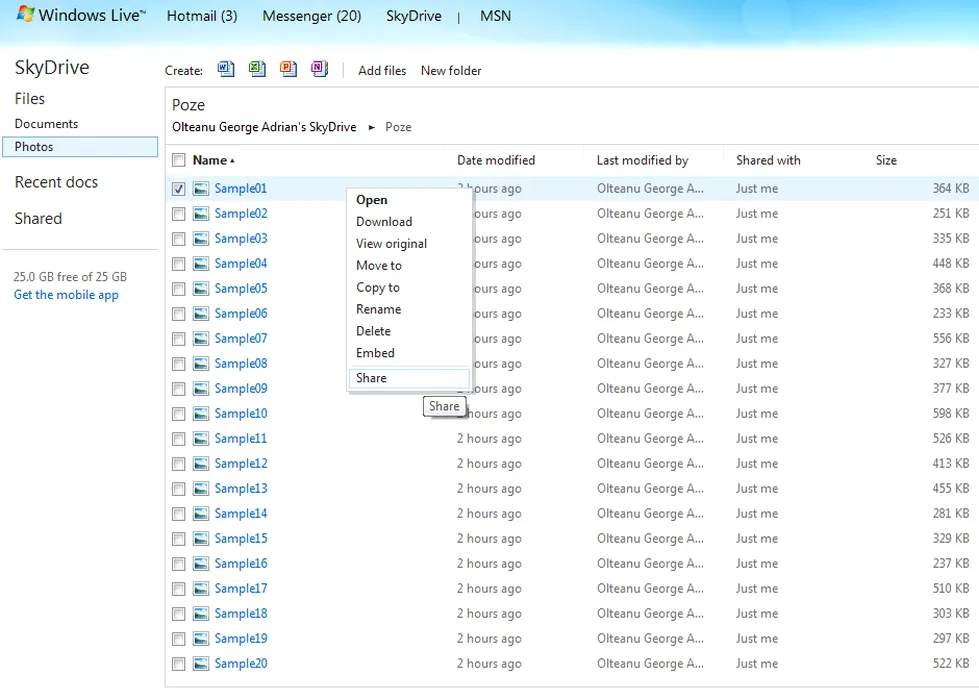Sort the list by Date modified
The height and width of the screenshot is (700, 979).
tap(496, 160)
